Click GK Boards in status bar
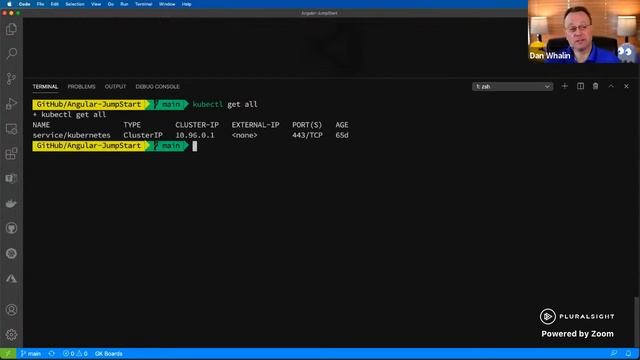 coord(109,353)
